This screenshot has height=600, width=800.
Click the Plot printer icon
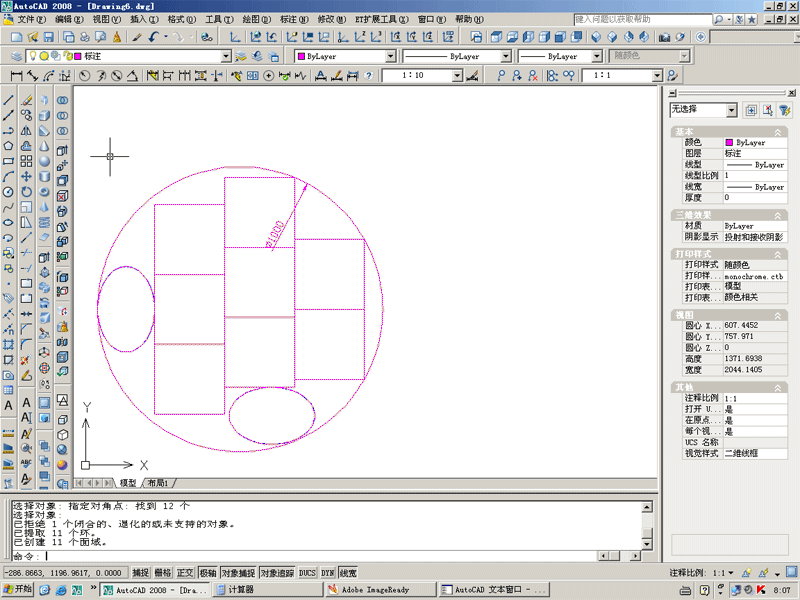point(85,37)
